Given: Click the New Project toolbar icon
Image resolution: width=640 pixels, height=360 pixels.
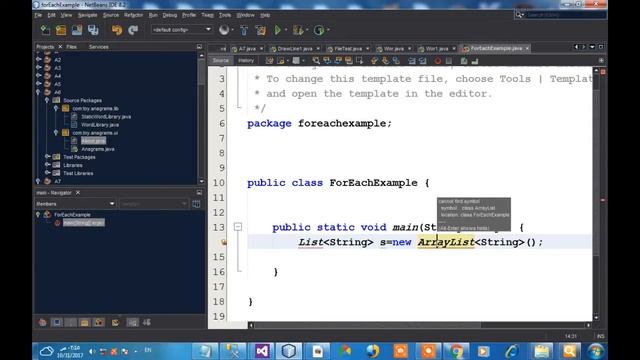Looking at the screenshot, I should [61, 30].
